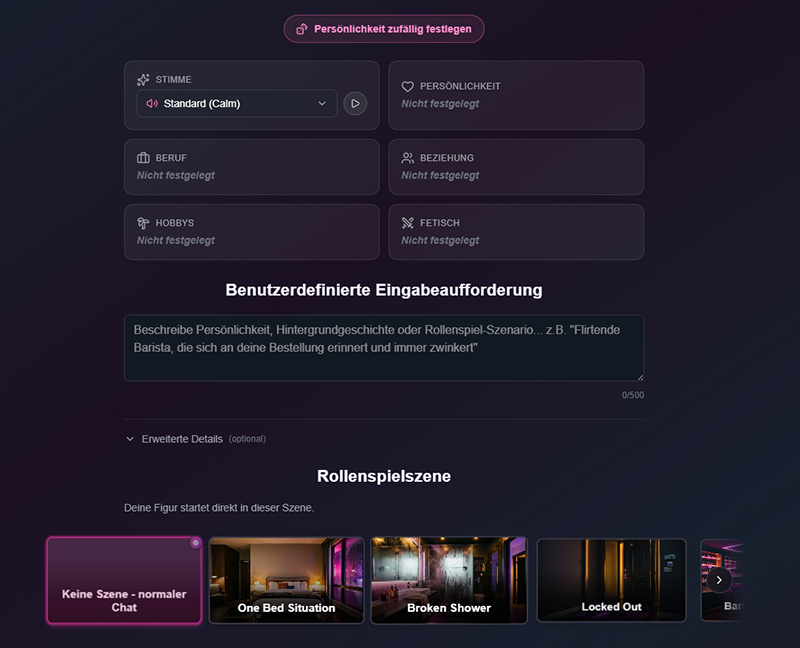The image size is (800, 648).
Task: Click the heart icon beside PERSÖNLICHKEIT
Action: click(x=408, y=86)
